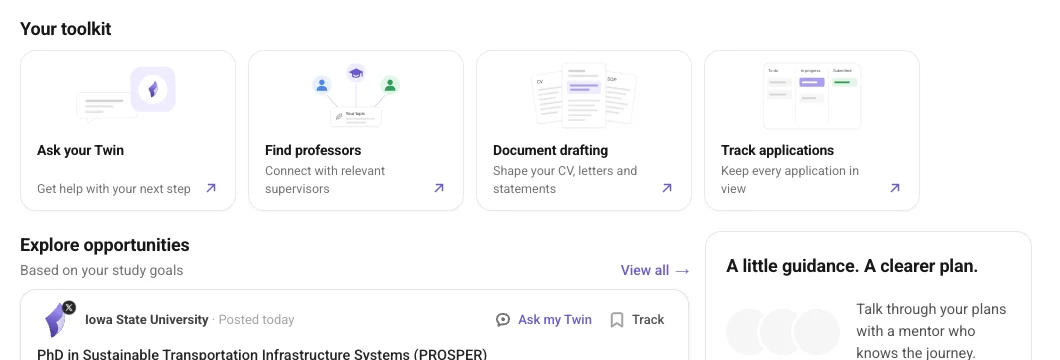The width and height of the screenshot is (1060, 360).
Task: Open the Ask your Twin card title
Action: [80, 150]
